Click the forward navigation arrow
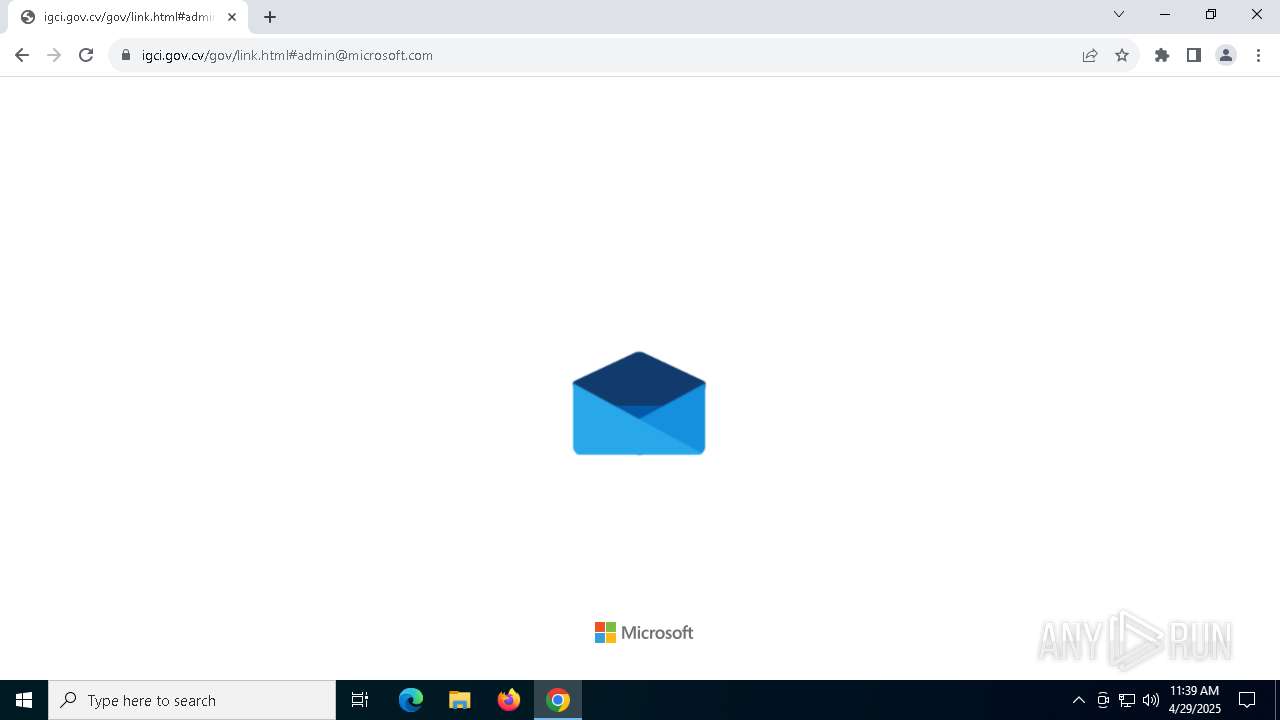The height and width of the screenshot is (720, 1280). (x=54, y=56)
